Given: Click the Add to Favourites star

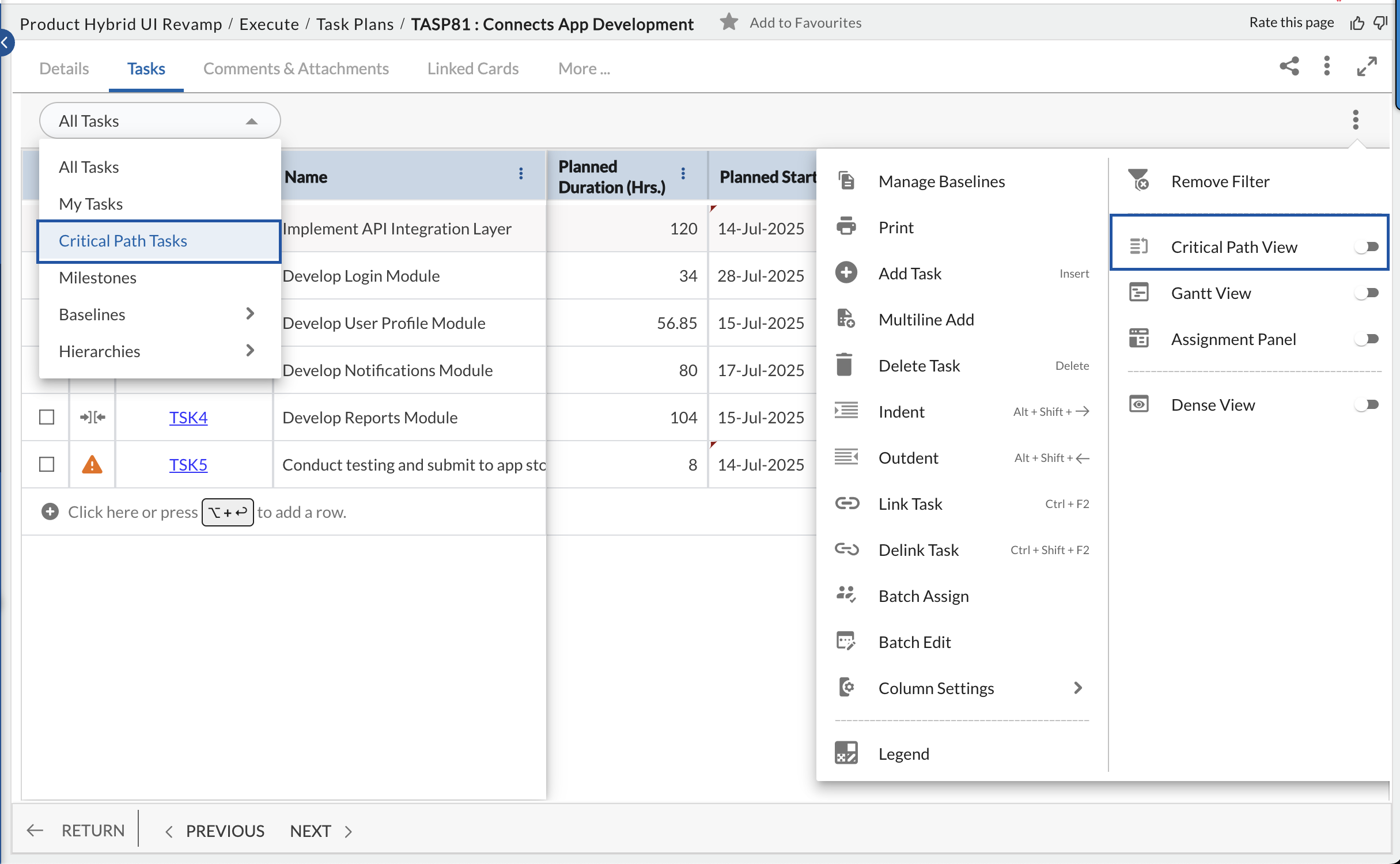Looking at the screenshot, I should tap(729, 22).
